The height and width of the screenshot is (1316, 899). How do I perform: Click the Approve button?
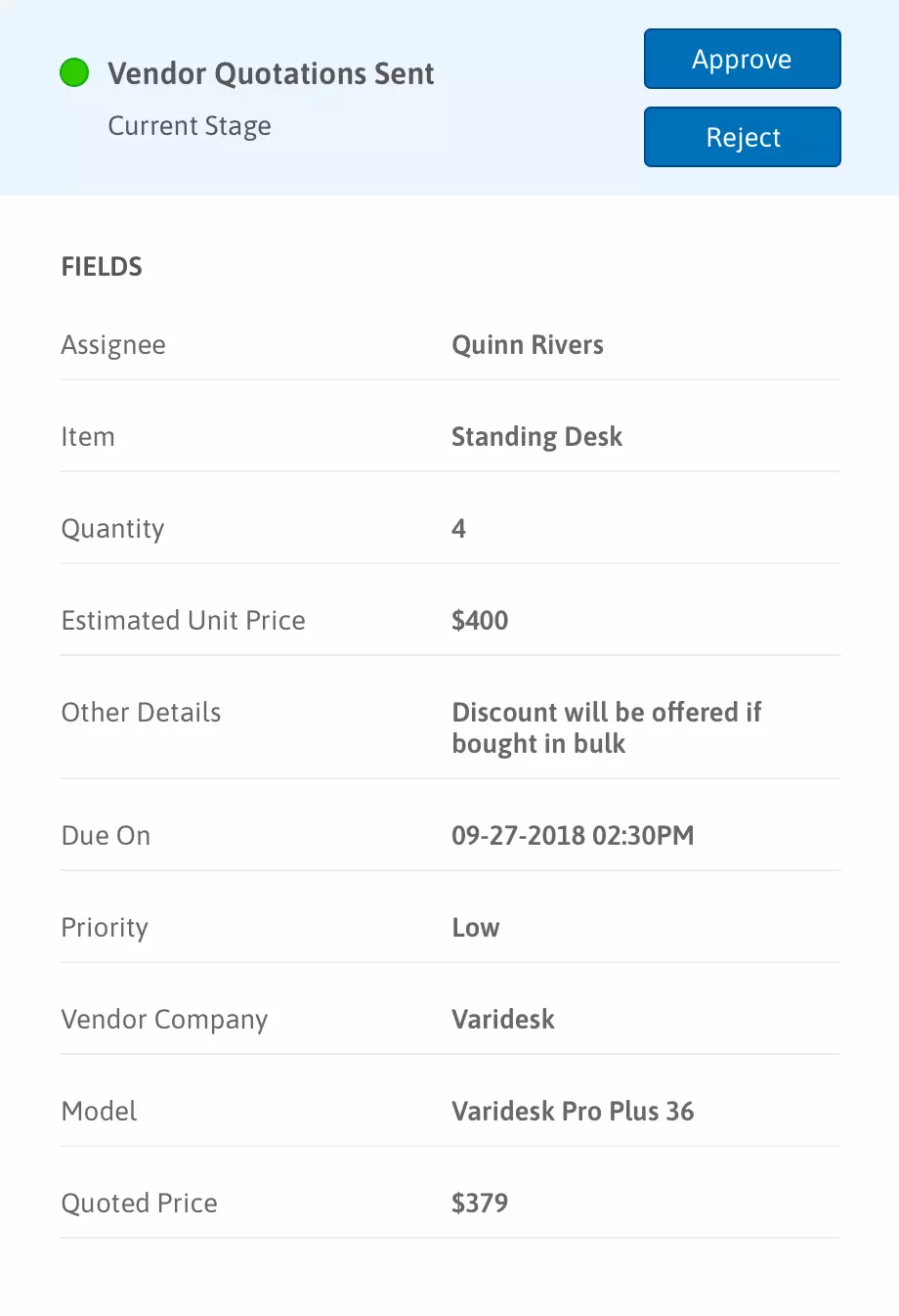coord(743,59)
